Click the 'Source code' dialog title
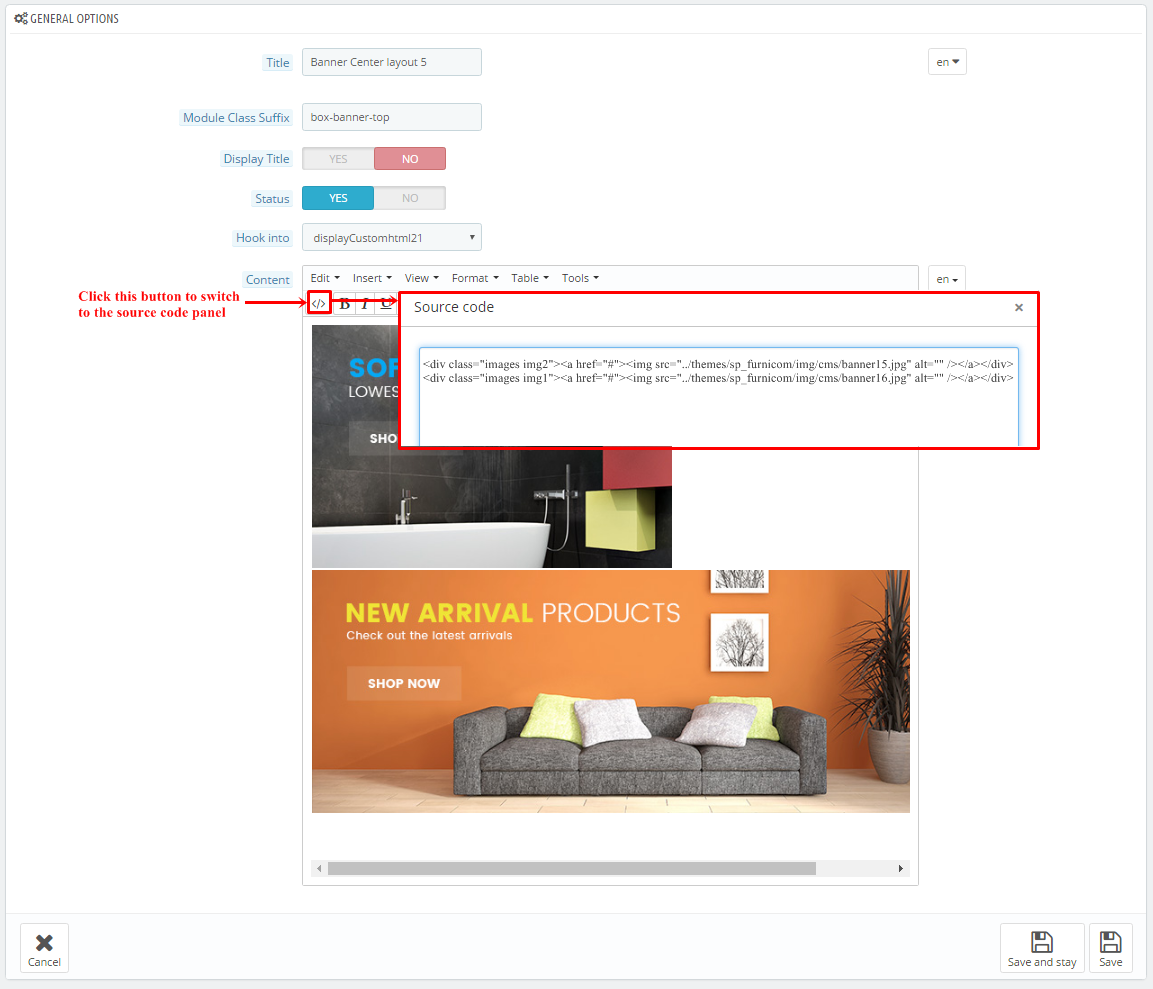The width and height of the screenshot is (1153, 989). (454, 307)
